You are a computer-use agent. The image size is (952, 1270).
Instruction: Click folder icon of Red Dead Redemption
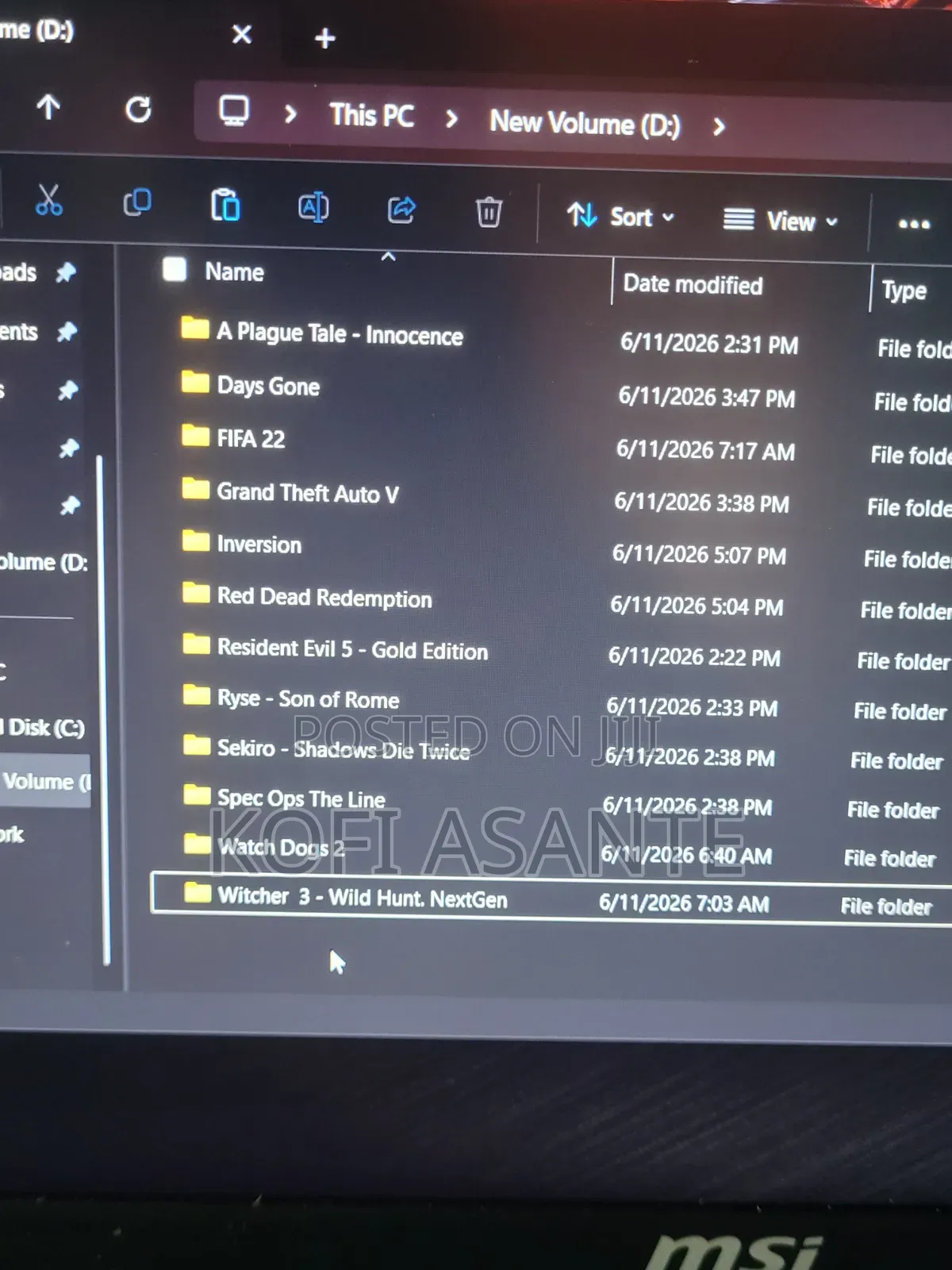tap(195, 592)
